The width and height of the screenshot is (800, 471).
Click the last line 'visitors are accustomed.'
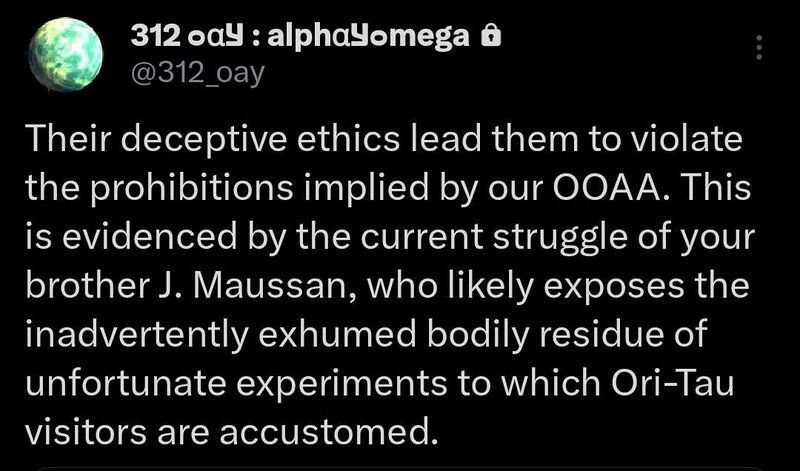[x=232, y=431]
